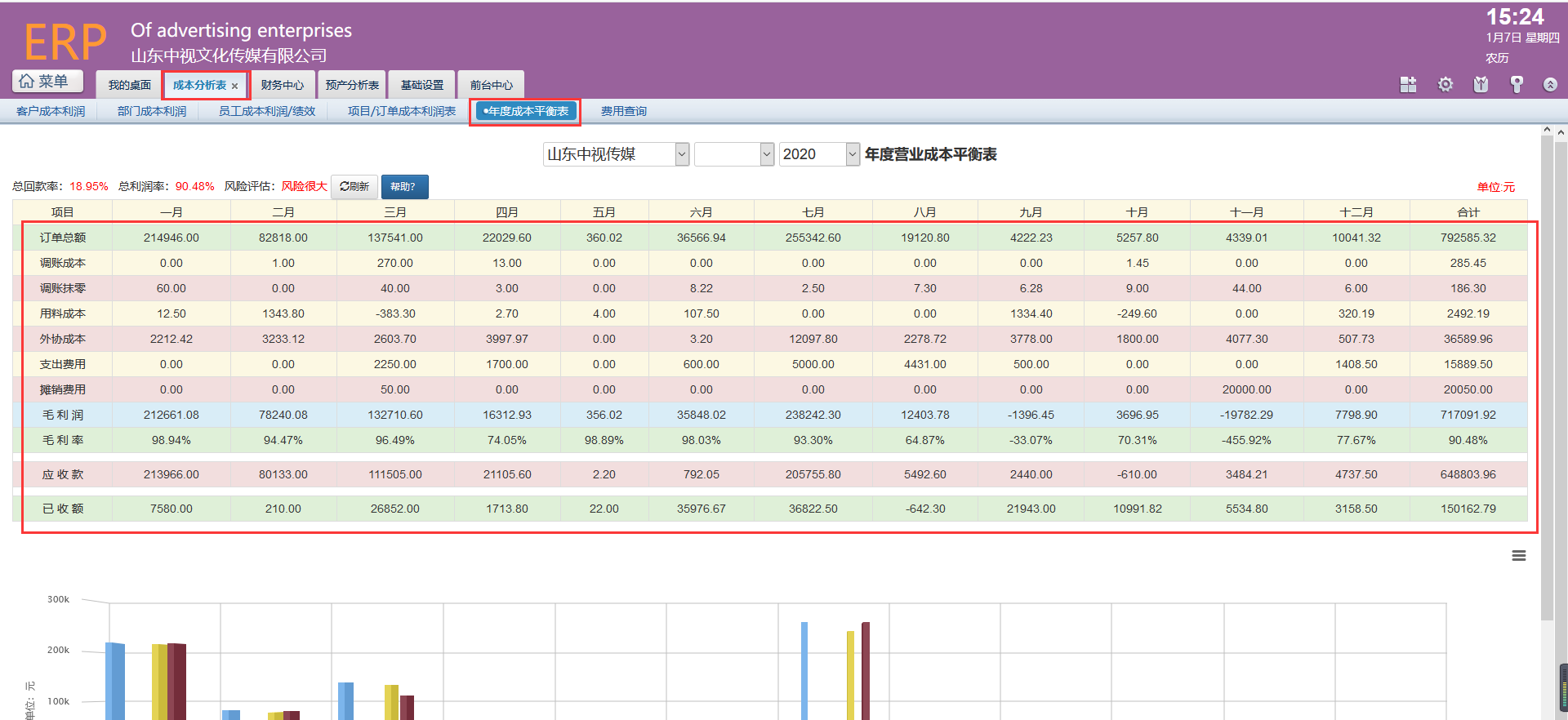
Task: Click the 风险很大 risk assessment text
Action: [304, 187]
